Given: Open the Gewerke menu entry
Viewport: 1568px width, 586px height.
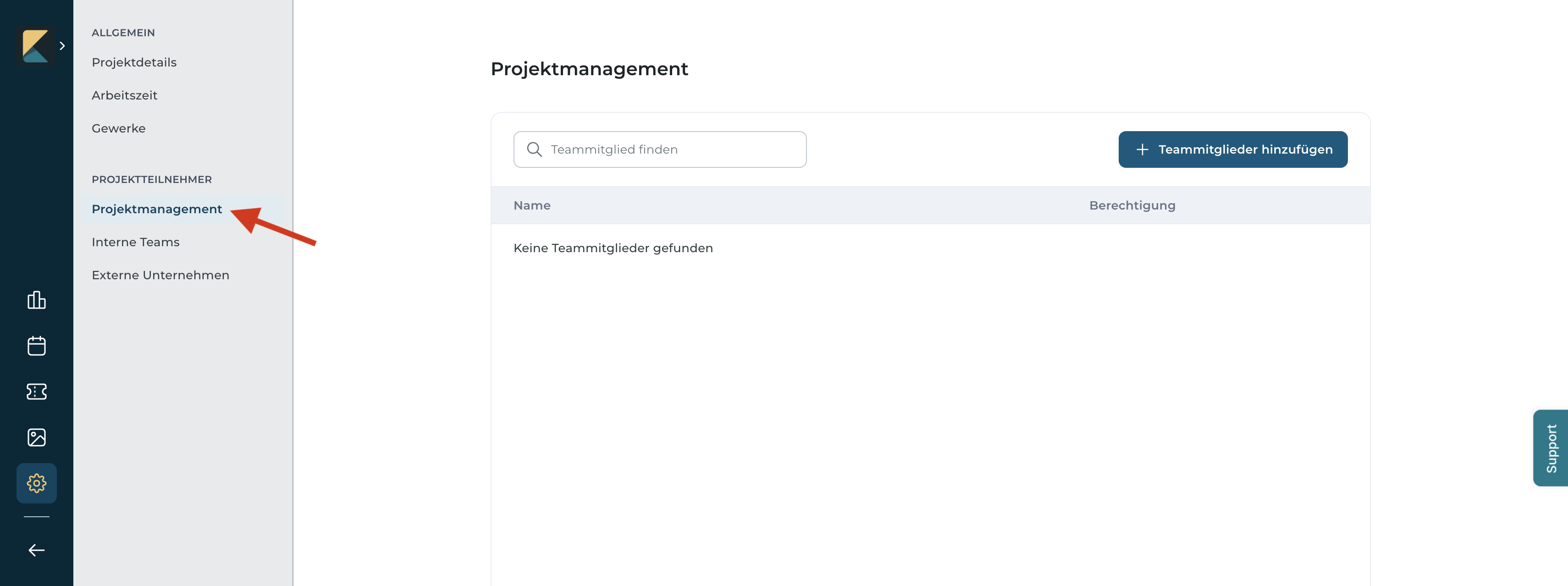Looking at the screenshot, I should [119, 128].
